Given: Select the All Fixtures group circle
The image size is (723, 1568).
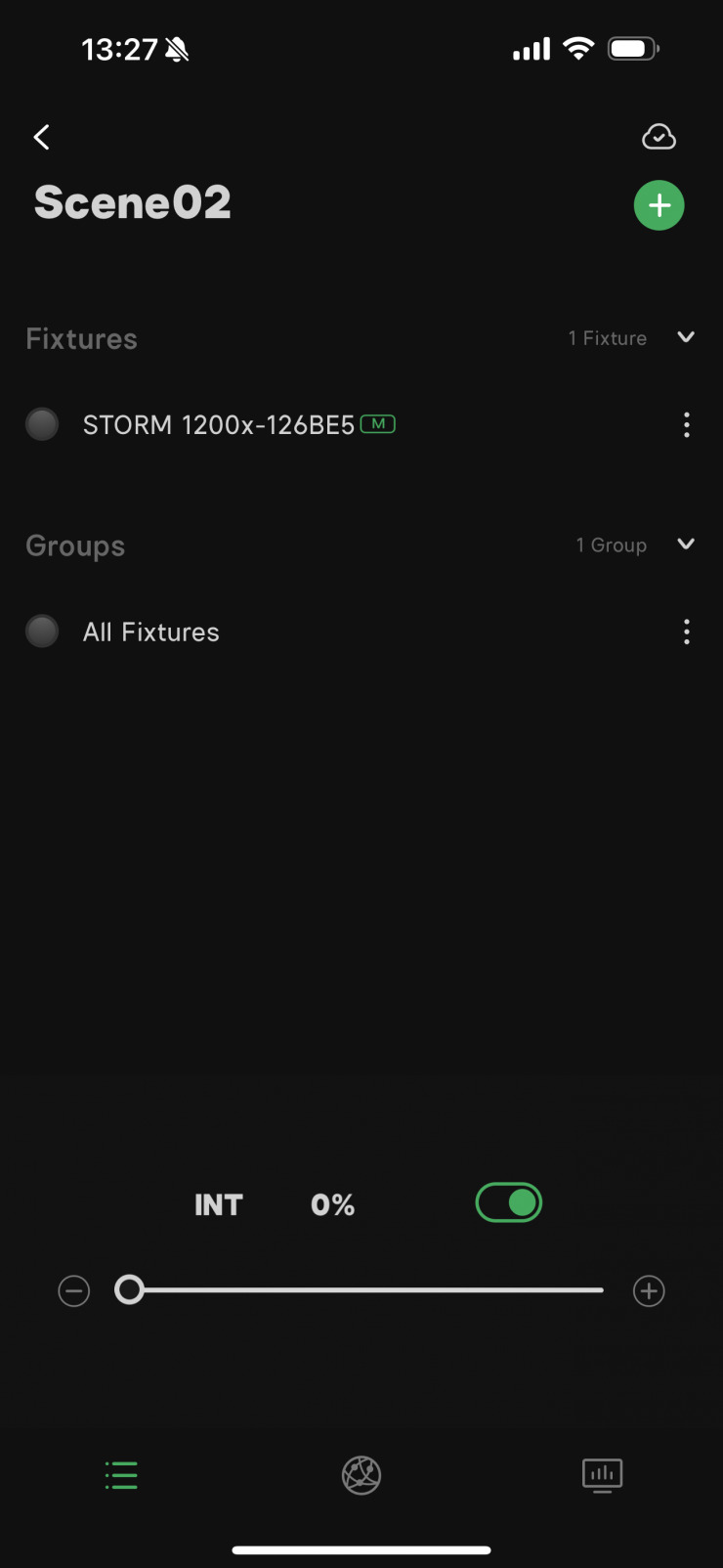Looking at the screenshot, I should 42,632.
